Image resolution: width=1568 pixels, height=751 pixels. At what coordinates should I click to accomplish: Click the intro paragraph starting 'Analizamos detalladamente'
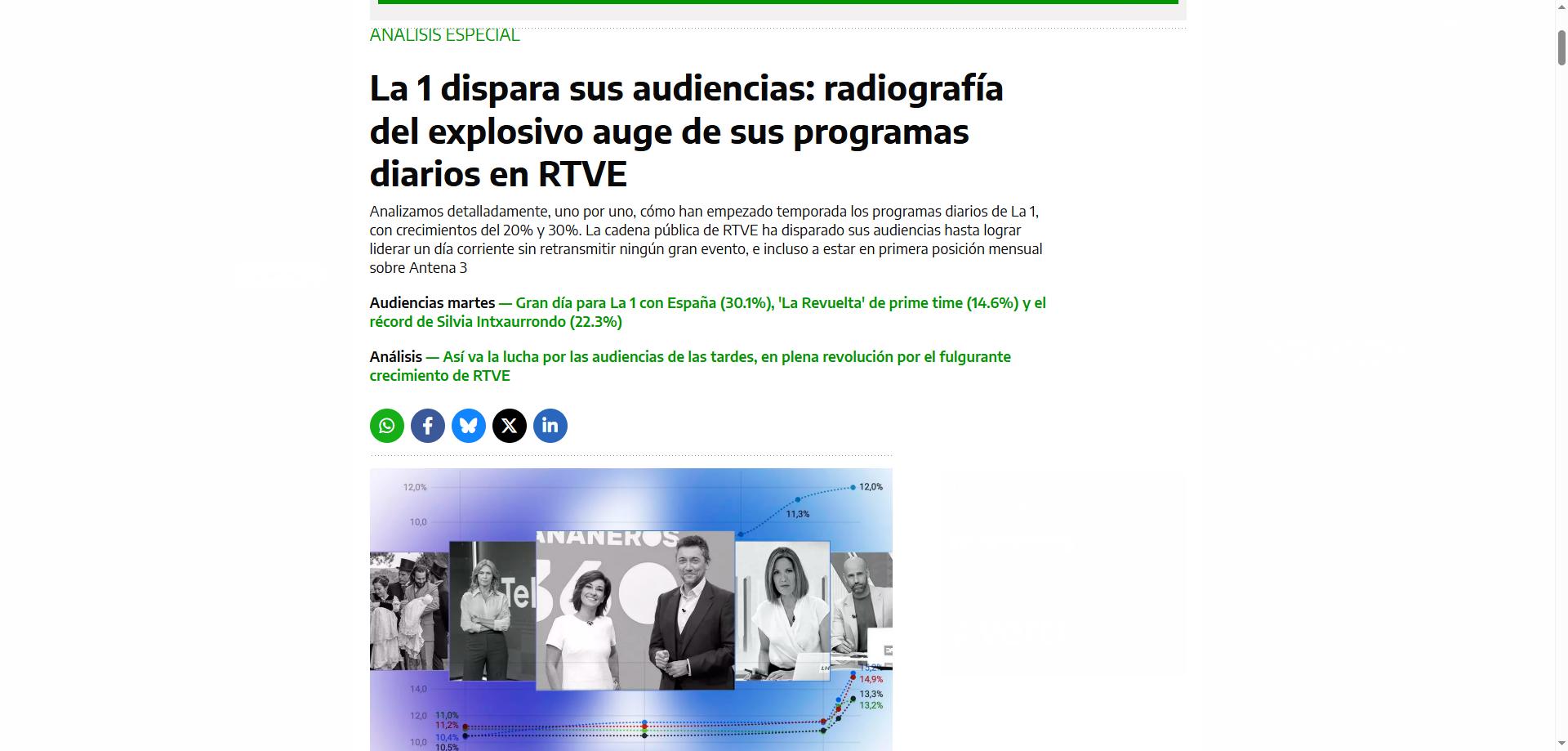point(706,239)
